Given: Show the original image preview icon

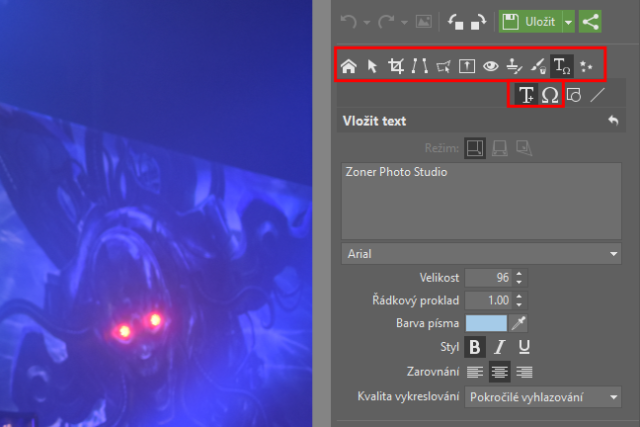Looking at the screenshot, I should click(x=424, y=21).
